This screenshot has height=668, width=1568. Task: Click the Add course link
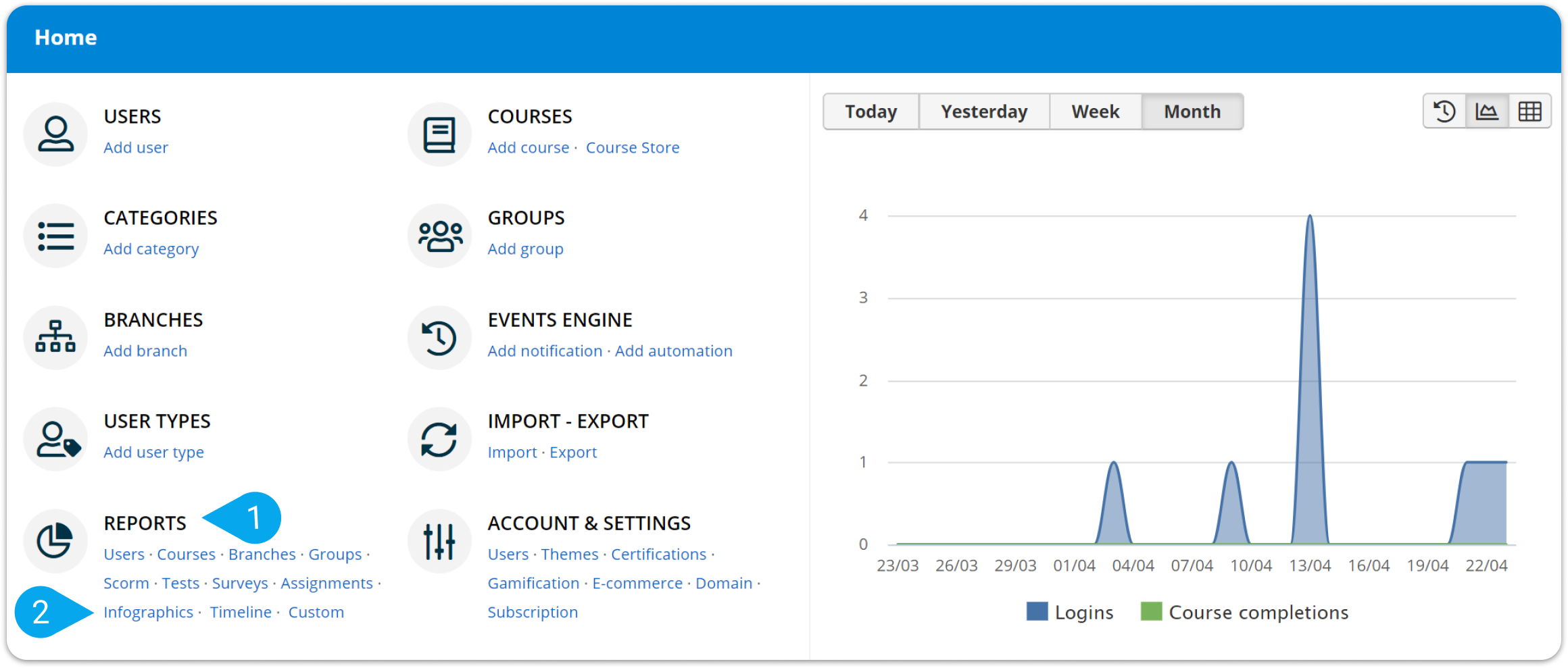pyautogui.click(x=529, y=147)
